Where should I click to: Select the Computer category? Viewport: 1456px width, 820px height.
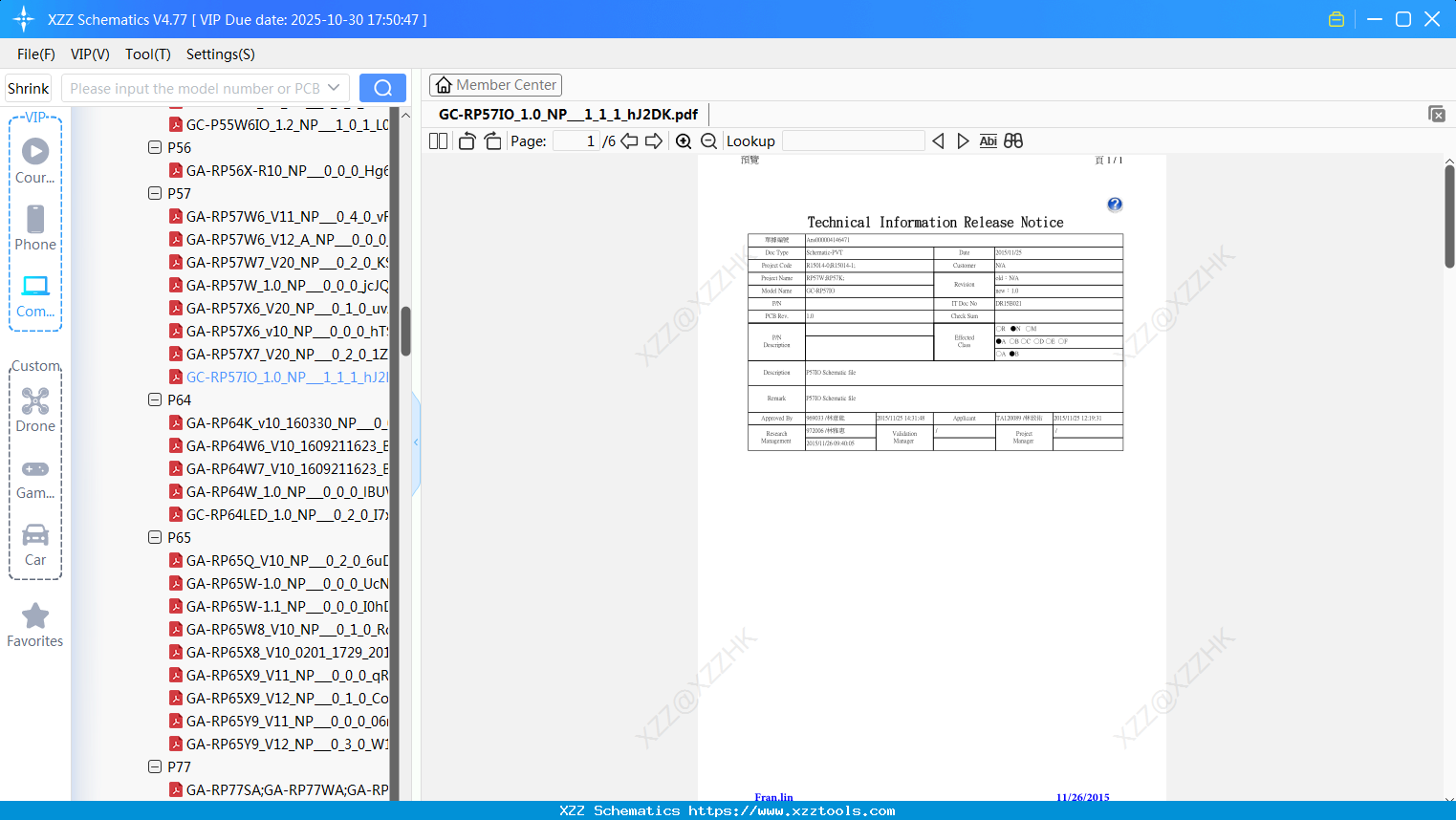(x=35, y=295)
